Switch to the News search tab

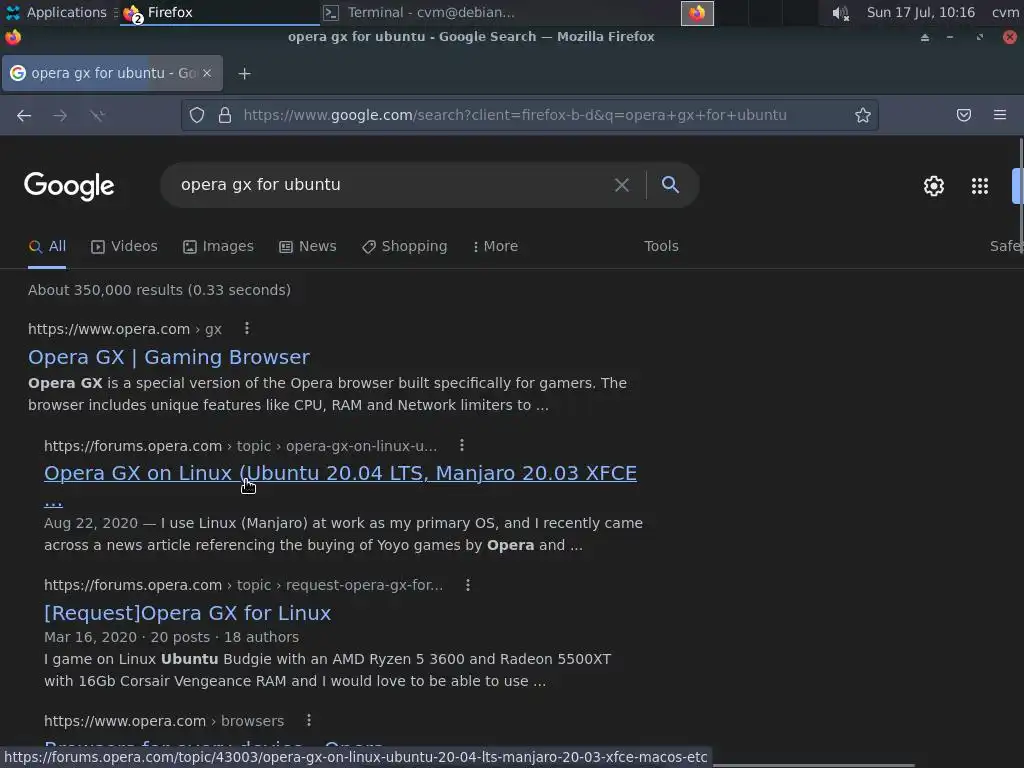click(x=308, y=247)
